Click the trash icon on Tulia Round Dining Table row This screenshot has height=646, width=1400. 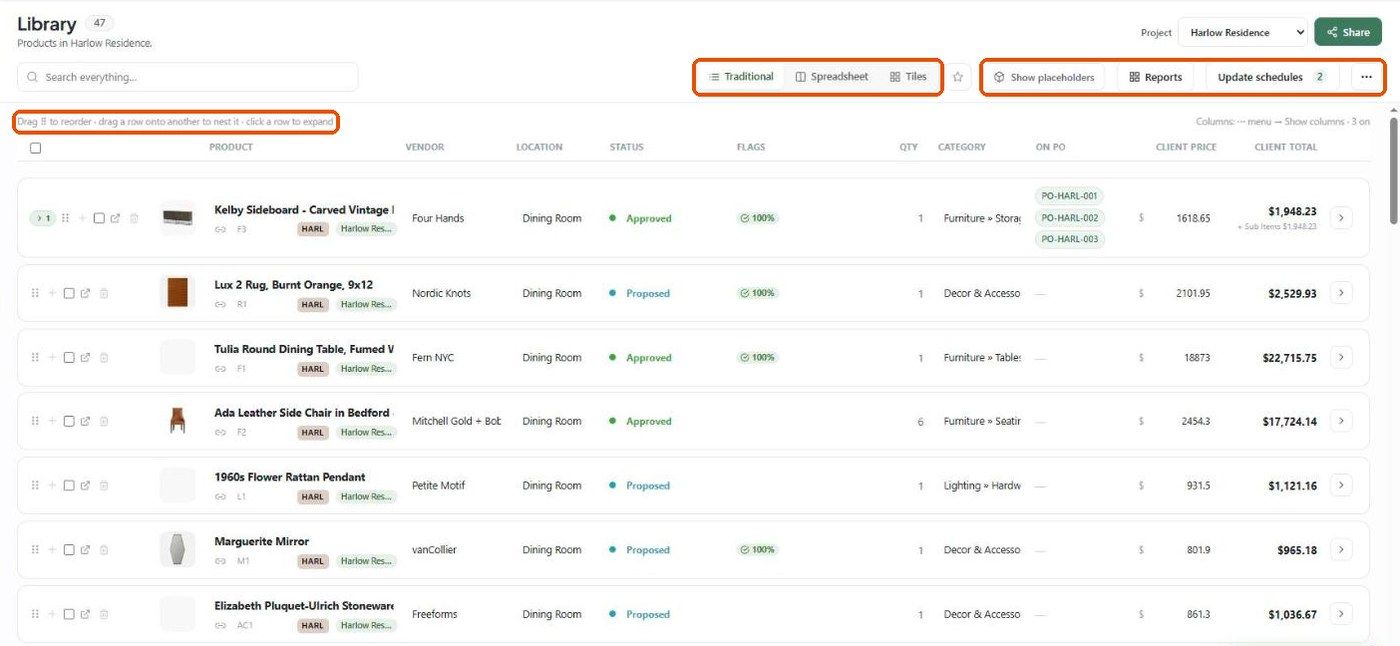pyautogui.click(x=104, y=357)
